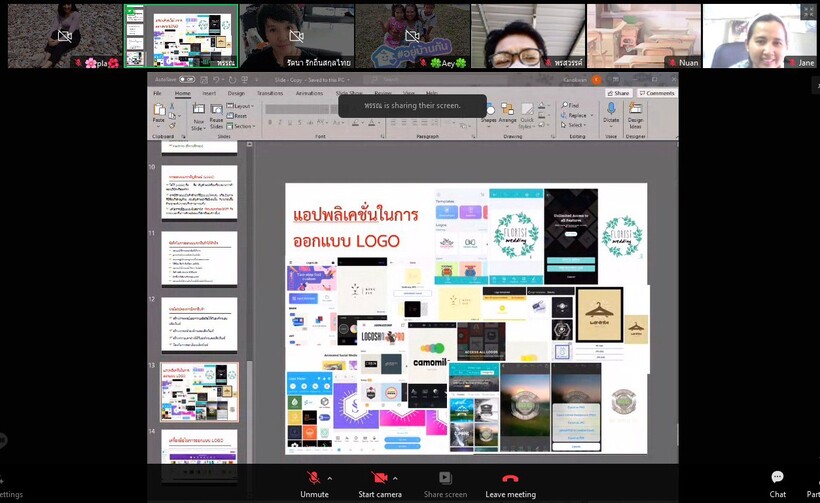Click the Shapes gallery icon
820x503 pixels.
(x=489, y=109)
